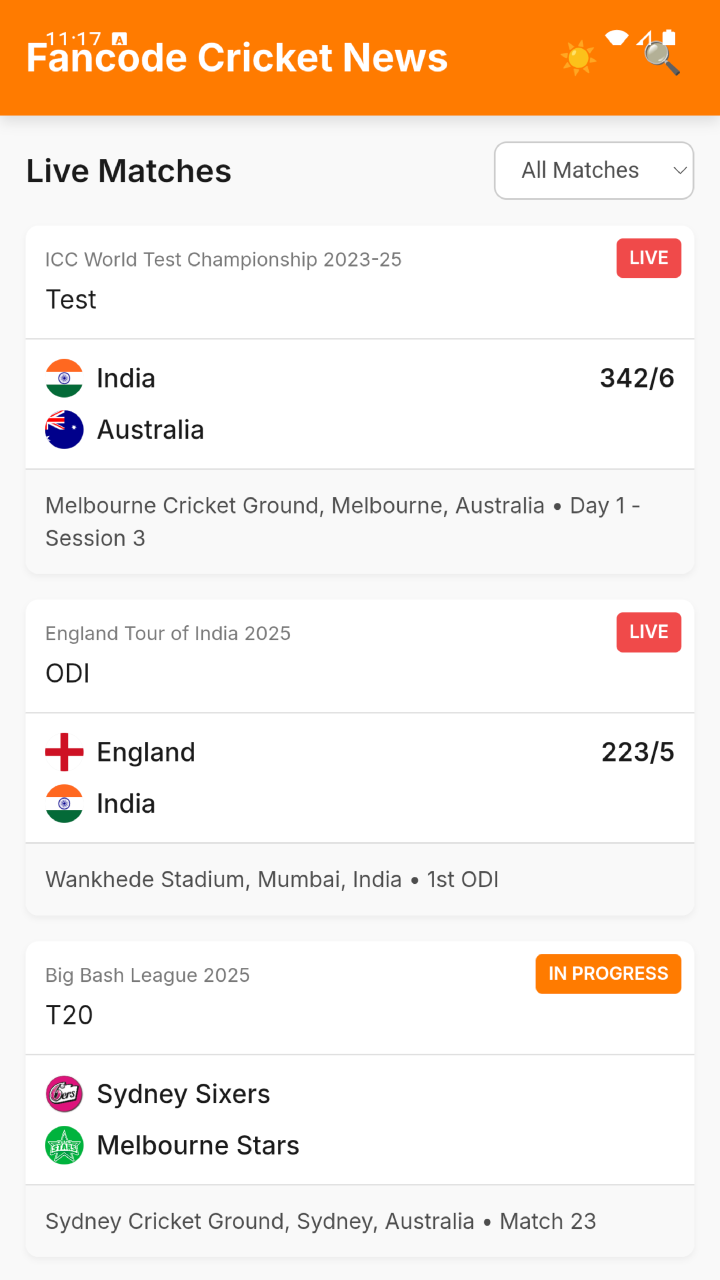This screenshot has height=1280, width=720.
Task: Tap LIVE badge on Test match
Action: [649, 258]
